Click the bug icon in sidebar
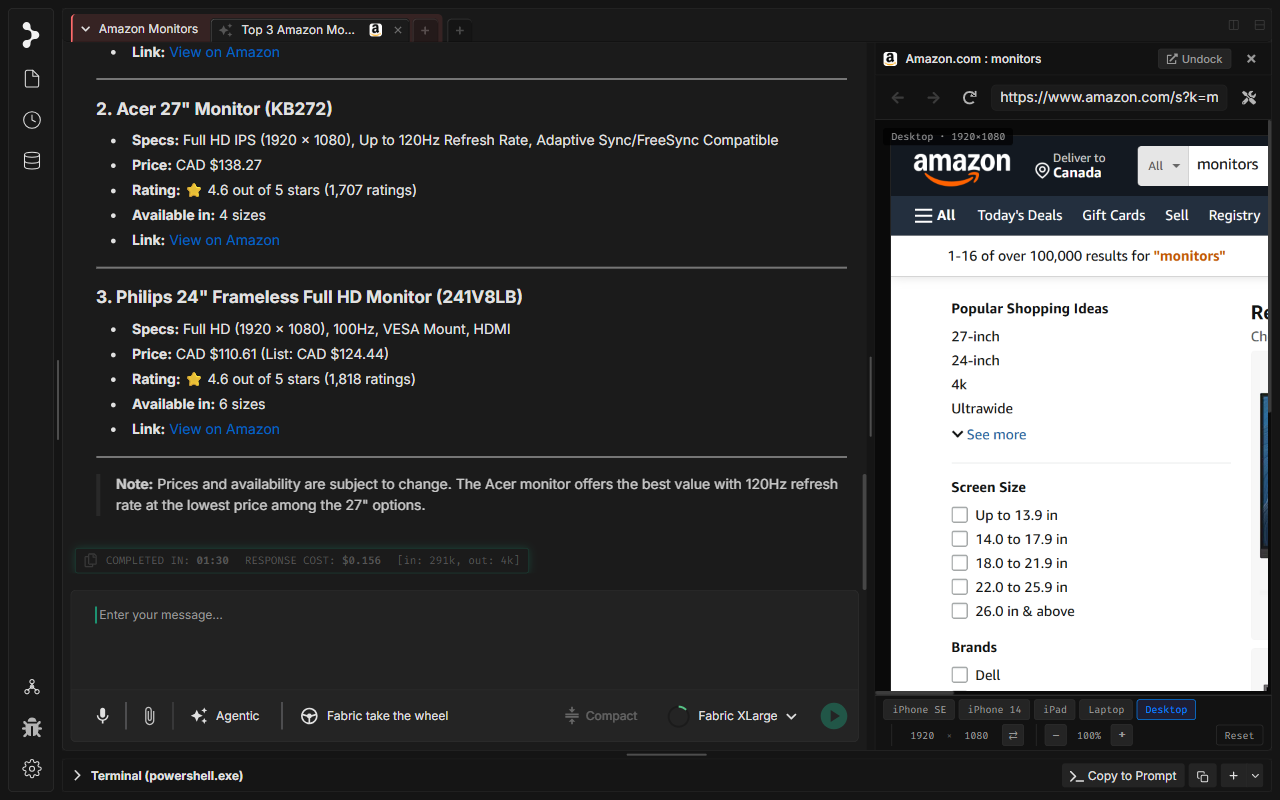The height and width of the screenshot is (800, 1280). (x=32, y=727)
